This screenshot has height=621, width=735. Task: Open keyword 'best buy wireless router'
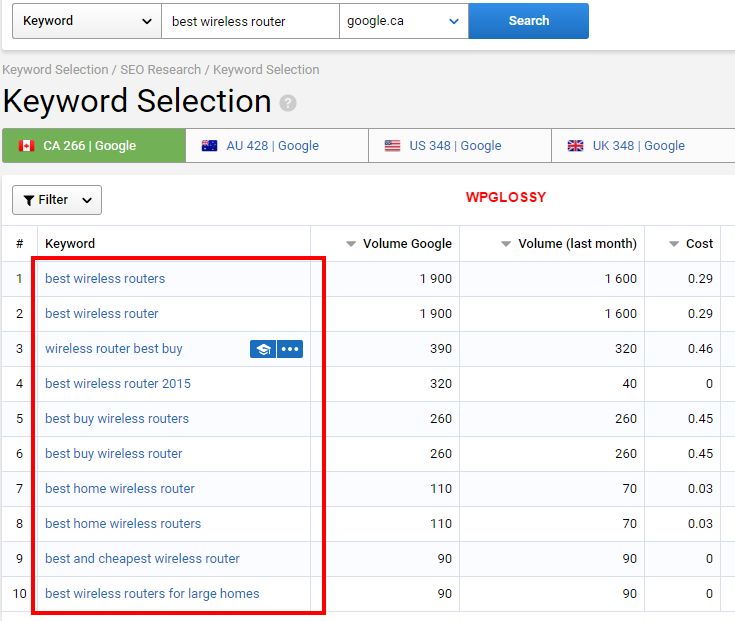(x=113, y=454)
